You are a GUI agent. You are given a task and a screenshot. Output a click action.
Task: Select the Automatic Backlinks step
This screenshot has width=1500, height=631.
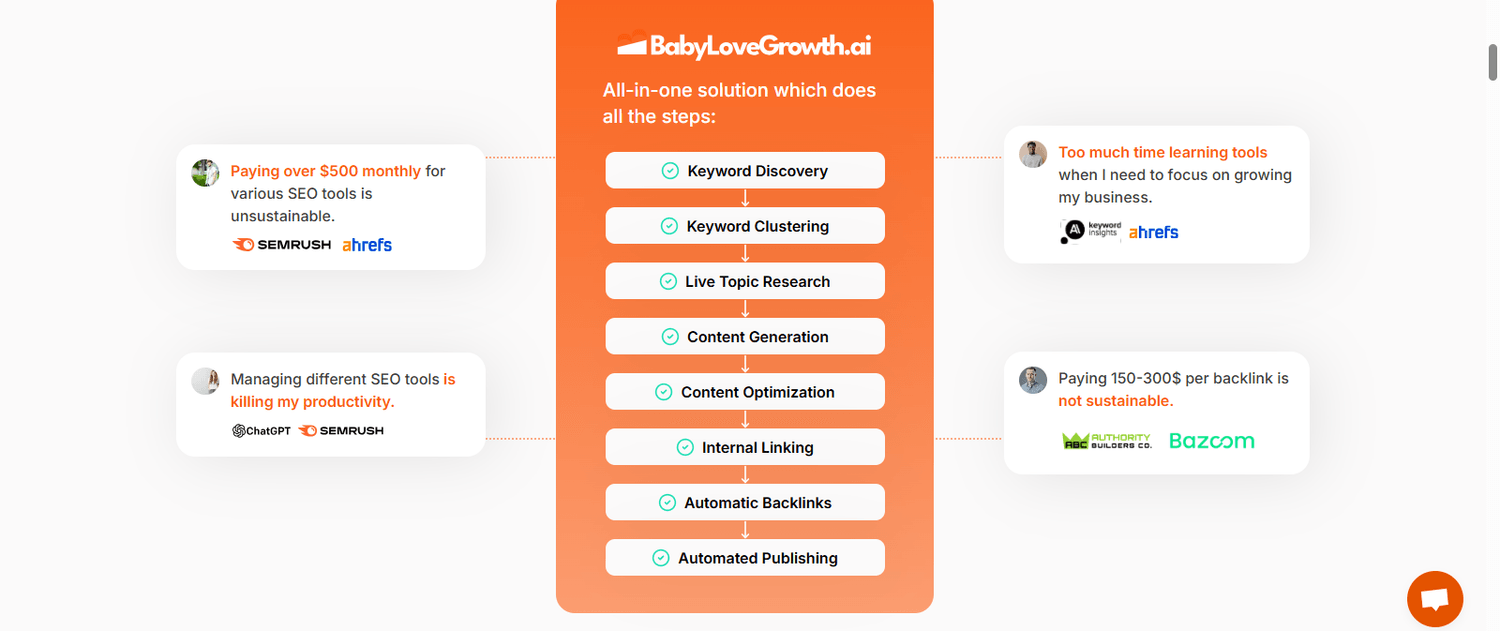click(745, 503)
